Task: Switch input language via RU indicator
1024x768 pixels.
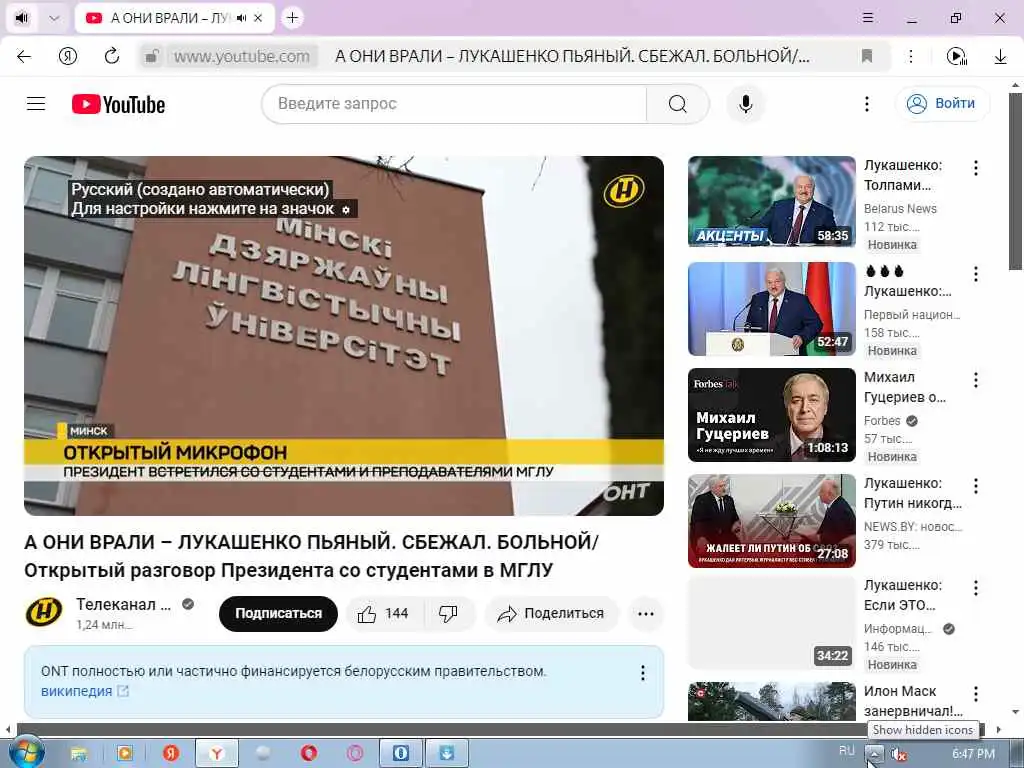Action: pos(846,751)
